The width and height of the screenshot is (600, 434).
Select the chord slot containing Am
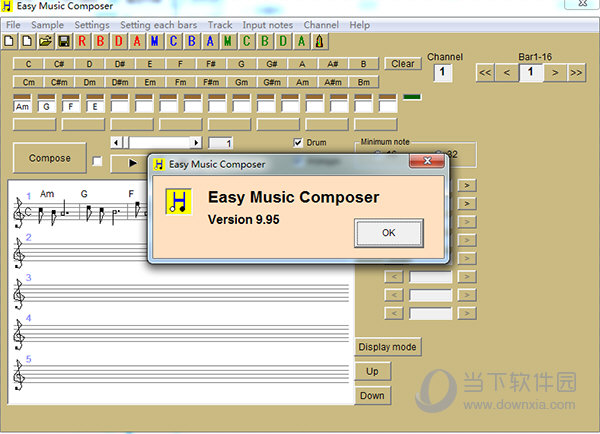pyautogui.click(x=22, y=107)
